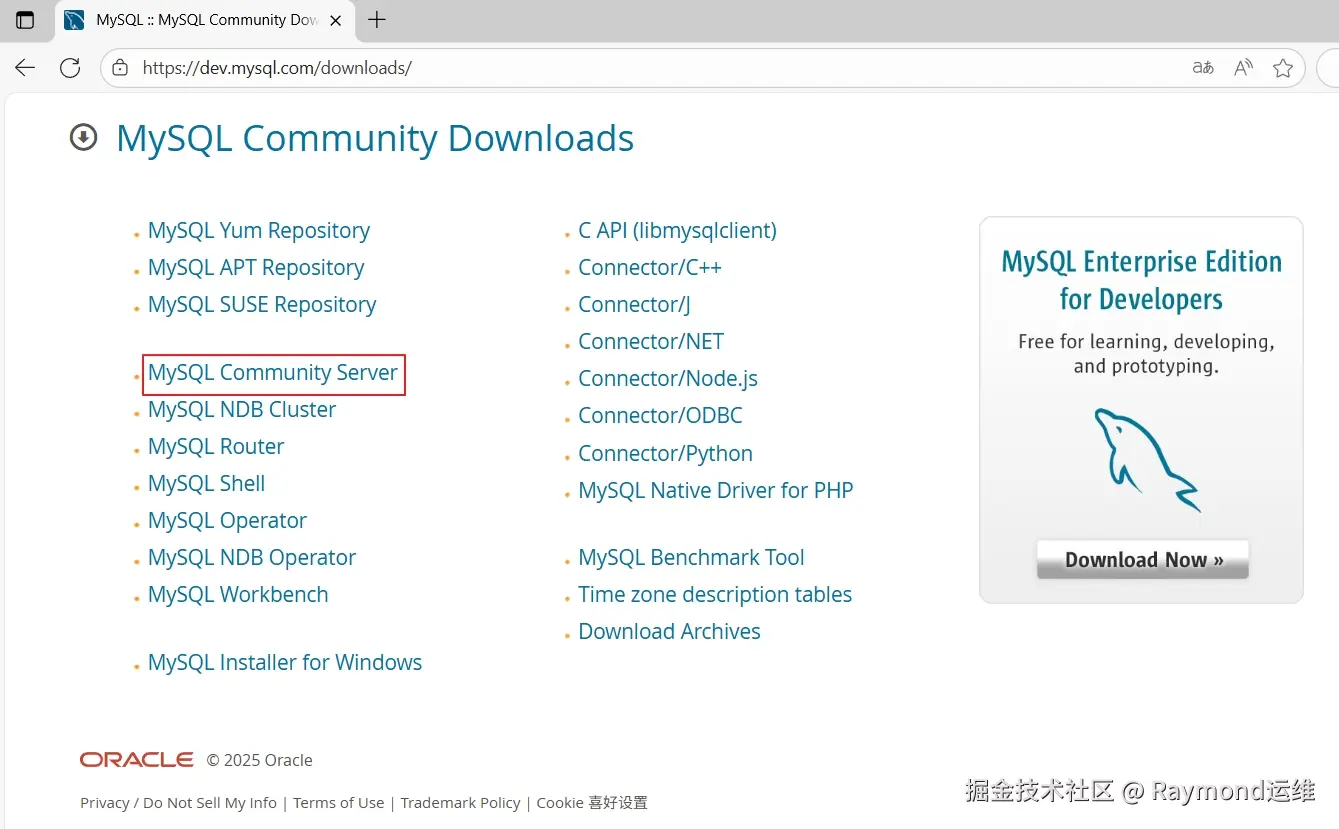Open the Connector/C++ link
1339x829 pixels.
[650, 267]
